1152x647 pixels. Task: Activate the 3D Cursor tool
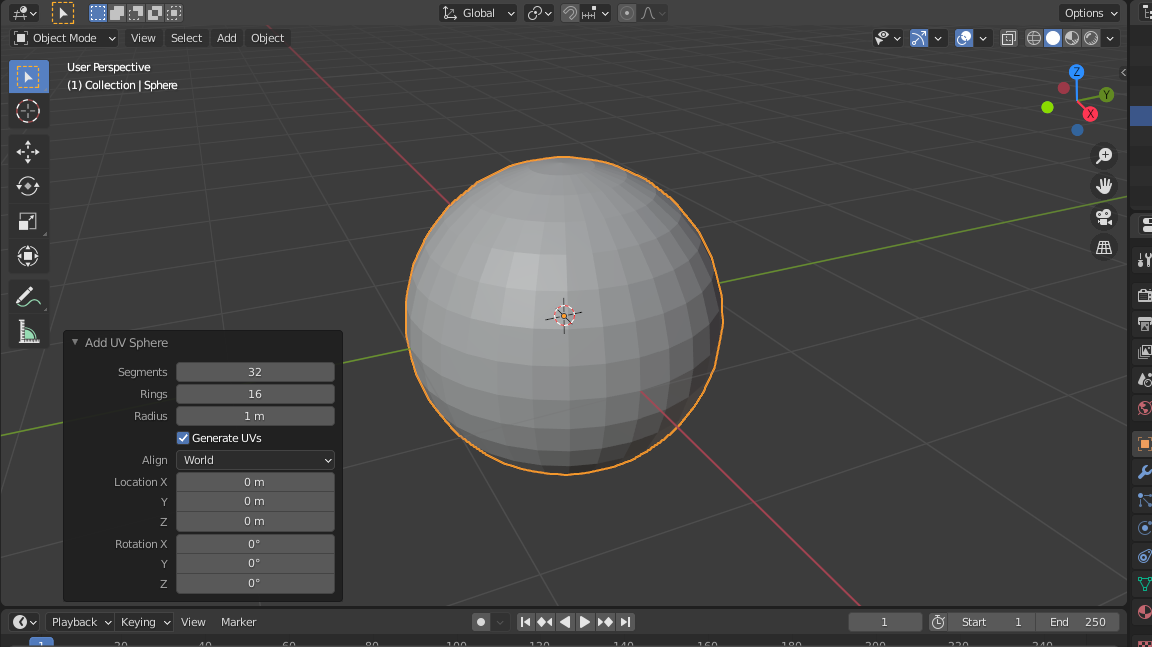click(x=29, y=111)
